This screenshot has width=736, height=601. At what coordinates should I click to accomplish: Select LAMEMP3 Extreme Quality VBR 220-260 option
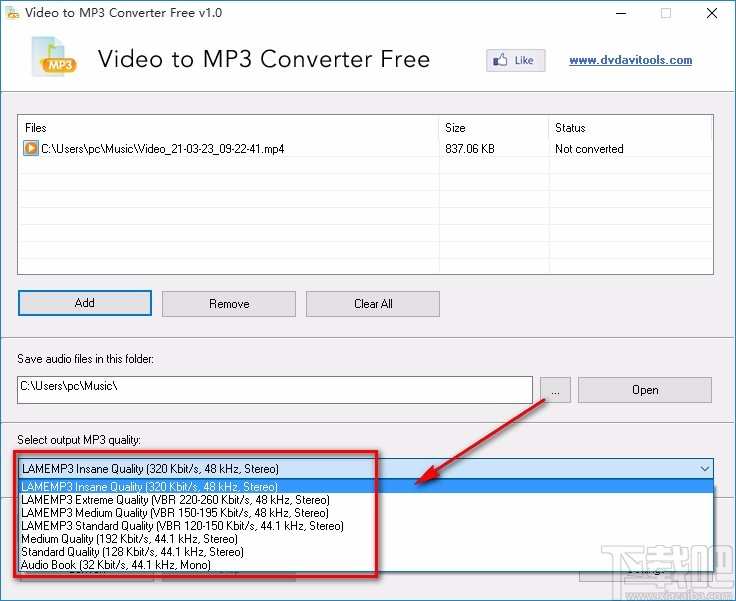click(366, 500)
